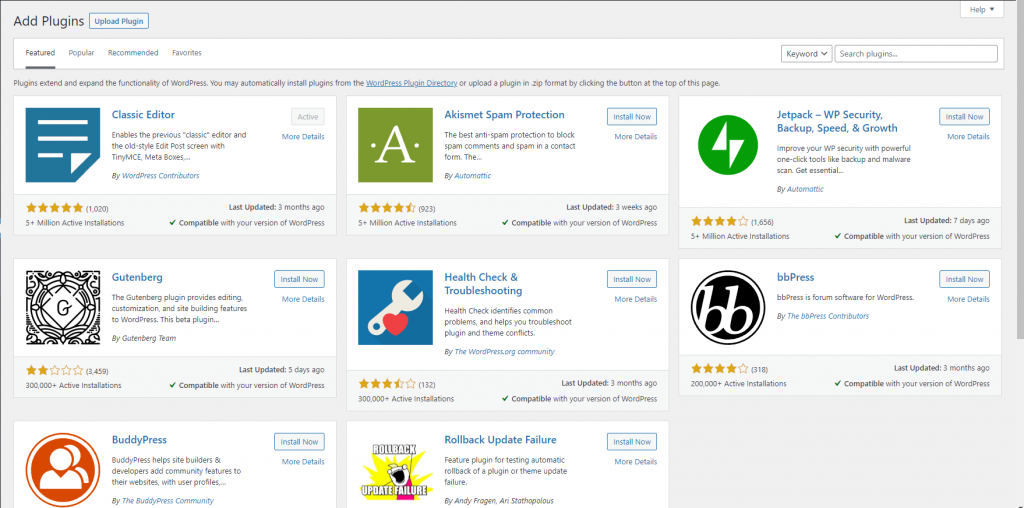Expand the Help dropdown panel

pyautogui.click(x=980, y=9)
